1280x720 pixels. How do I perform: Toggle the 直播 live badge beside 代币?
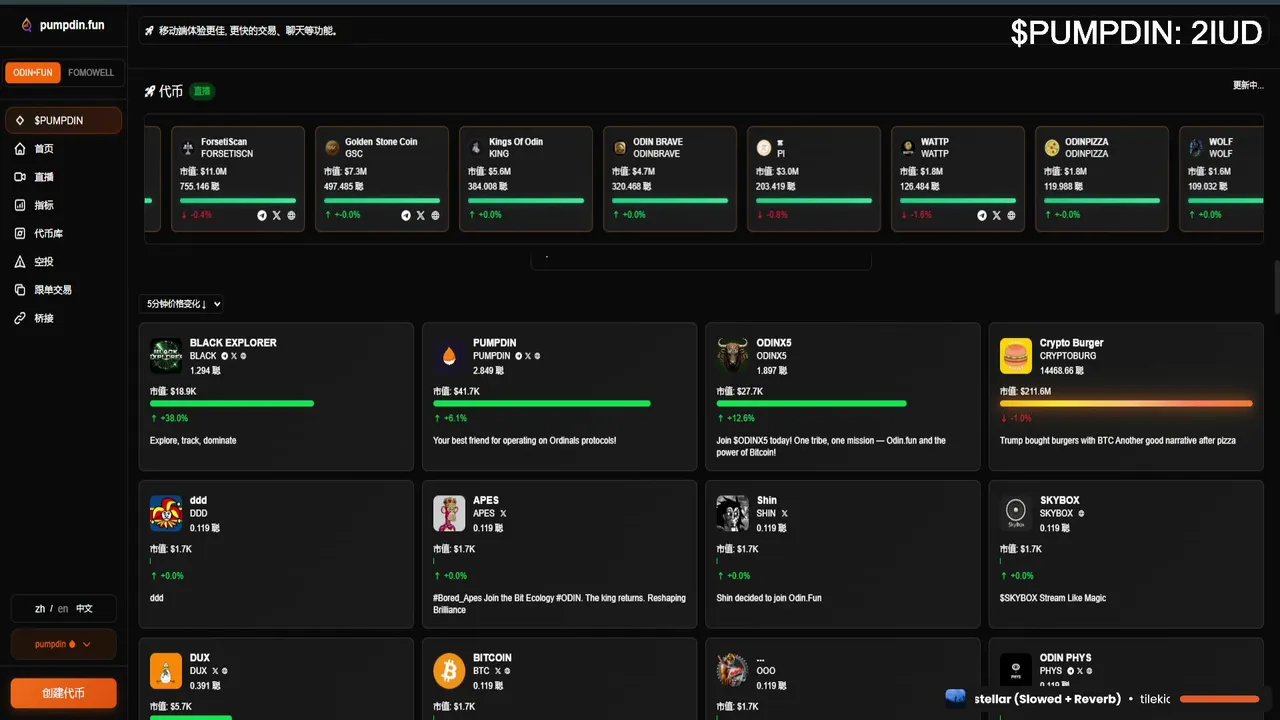click(x=202, y=91)
